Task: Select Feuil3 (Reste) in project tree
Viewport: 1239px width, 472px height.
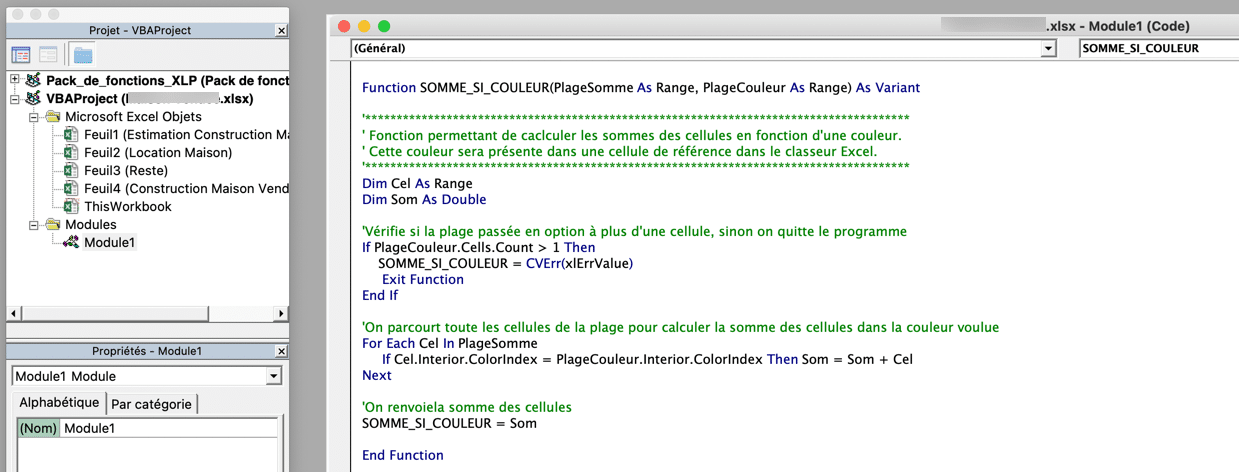Action: tap(125, 170)
